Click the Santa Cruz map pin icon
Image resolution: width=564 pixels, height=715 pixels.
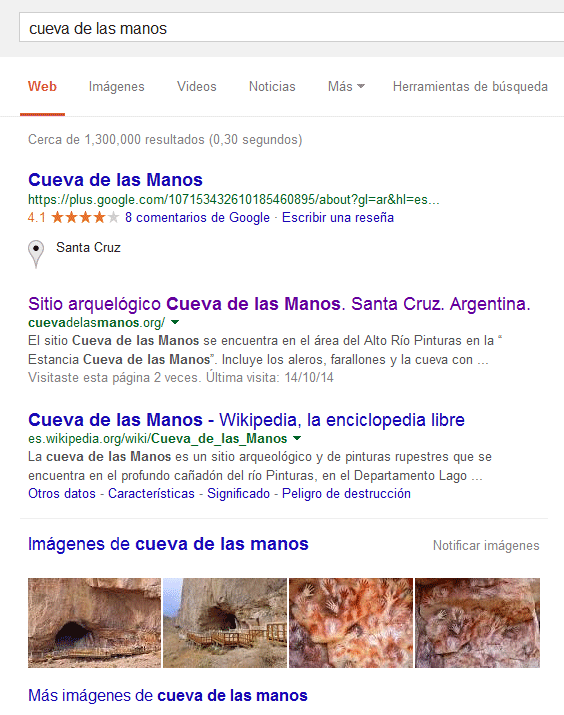tap(36, 254)
